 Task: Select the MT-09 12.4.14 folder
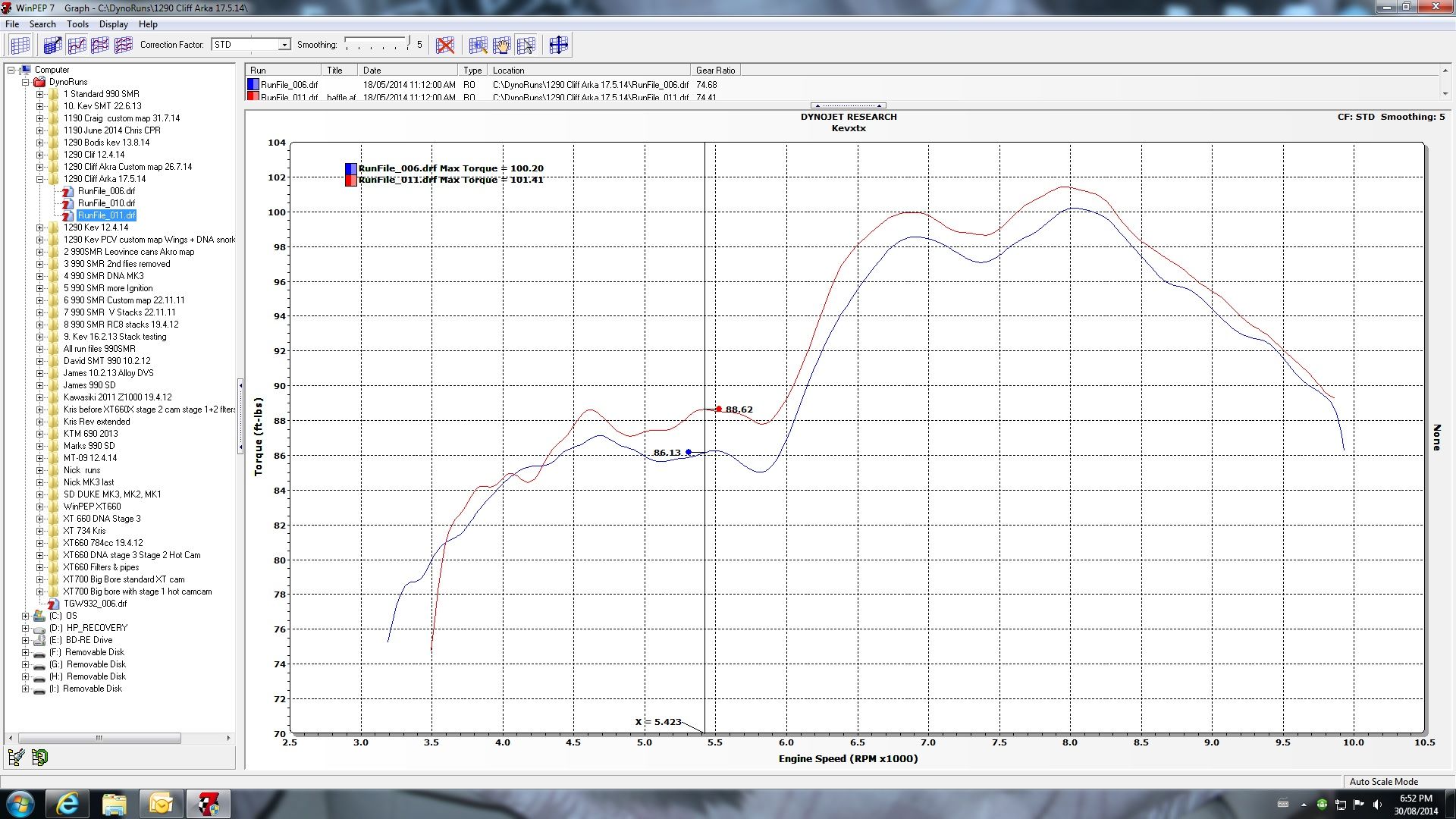pos(90,458)
